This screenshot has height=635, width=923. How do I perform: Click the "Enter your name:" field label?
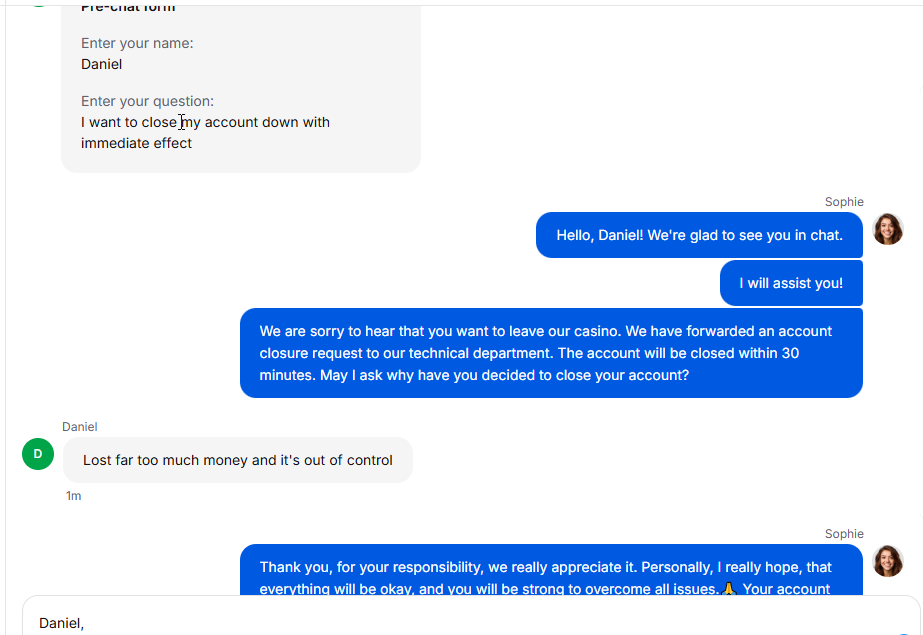click(x=137, y=43)
